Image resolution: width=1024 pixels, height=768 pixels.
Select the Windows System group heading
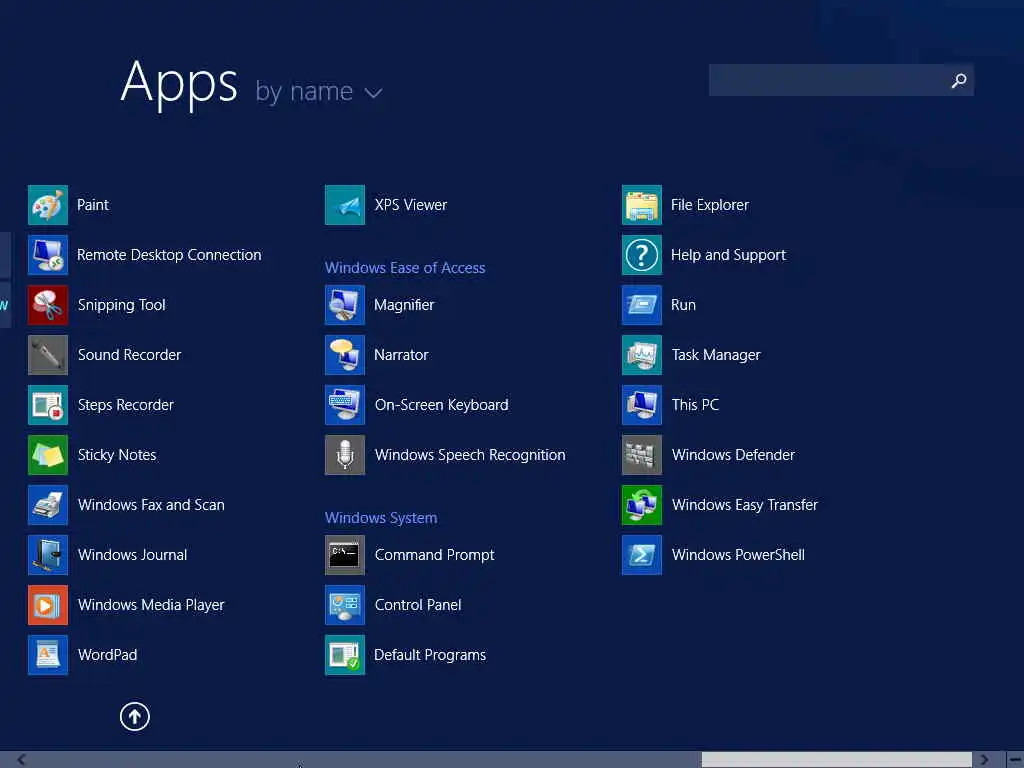point(381,518)
